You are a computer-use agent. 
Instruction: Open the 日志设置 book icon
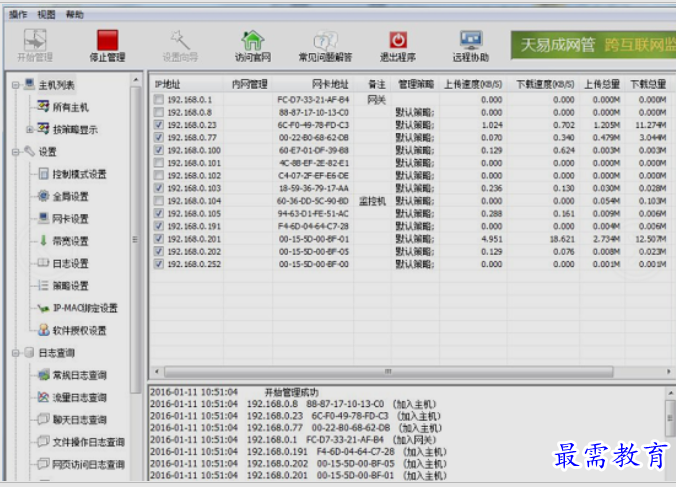[x=43, y=262]
